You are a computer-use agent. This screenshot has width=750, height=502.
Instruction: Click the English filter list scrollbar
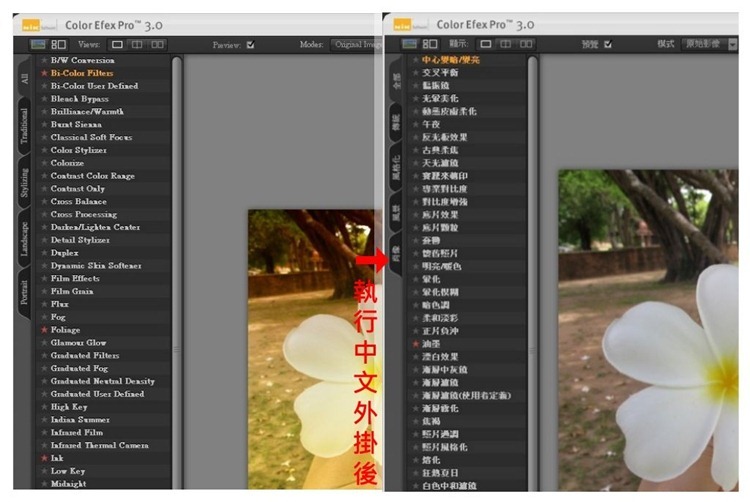click(x=177, y=273)
